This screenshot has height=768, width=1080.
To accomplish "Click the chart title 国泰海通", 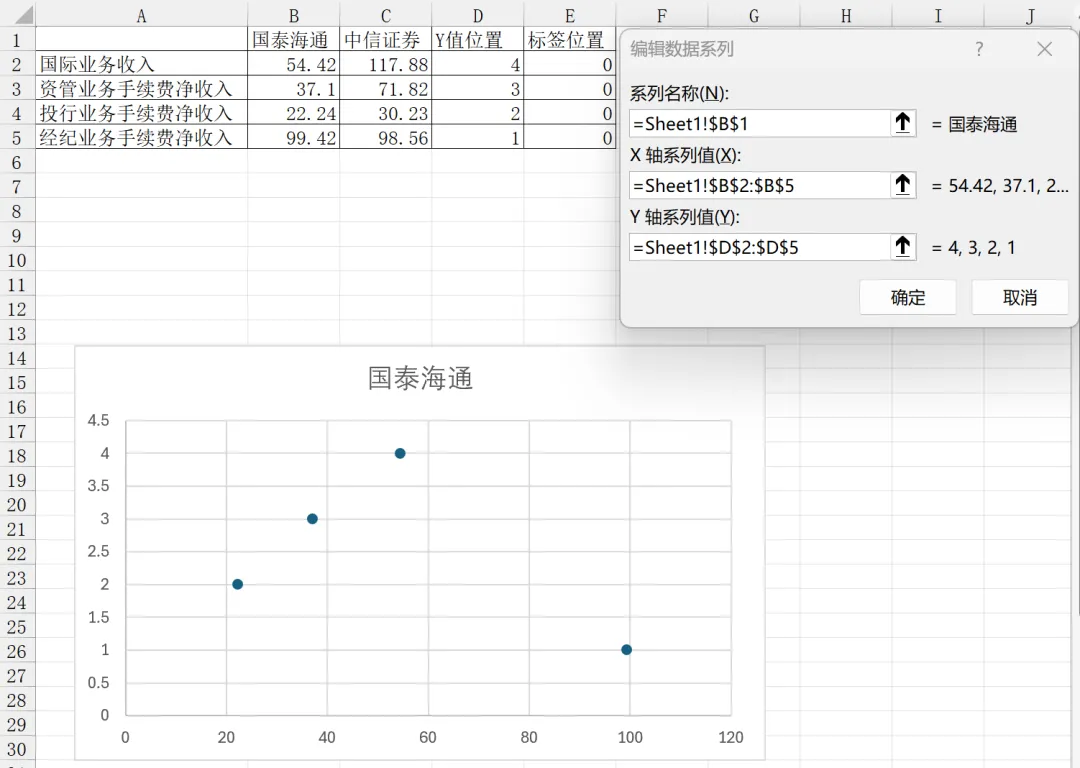I will coord(420,378).
